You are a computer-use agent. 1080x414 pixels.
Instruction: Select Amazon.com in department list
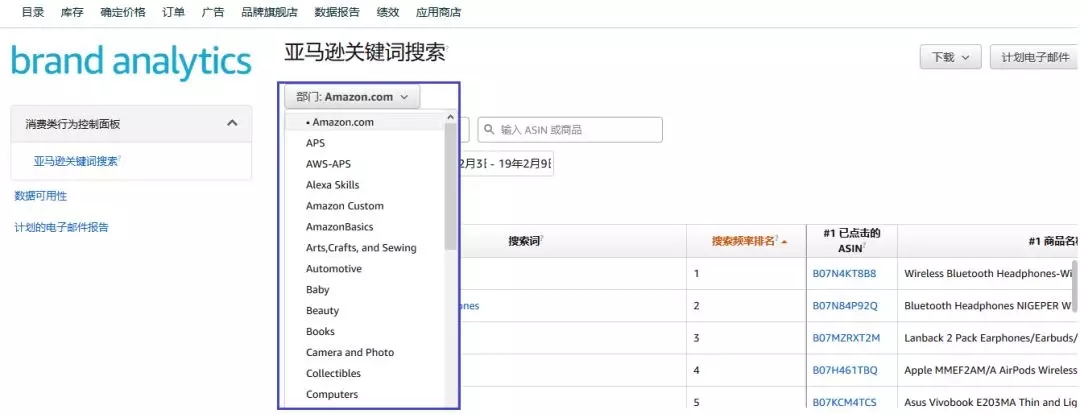pos(365,122)
